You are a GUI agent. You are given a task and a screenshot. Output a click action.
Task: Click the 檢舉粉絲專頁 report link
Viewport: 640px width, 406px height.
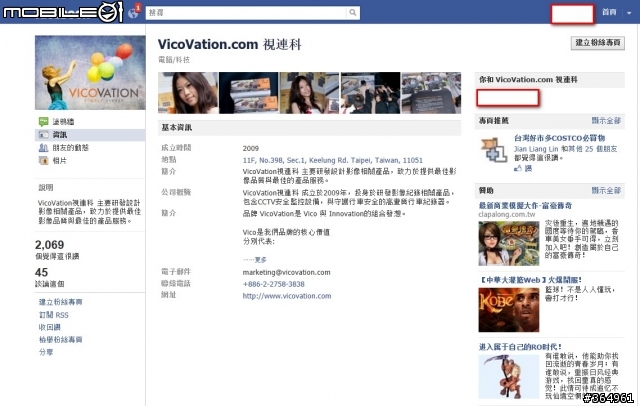point(60,339)
